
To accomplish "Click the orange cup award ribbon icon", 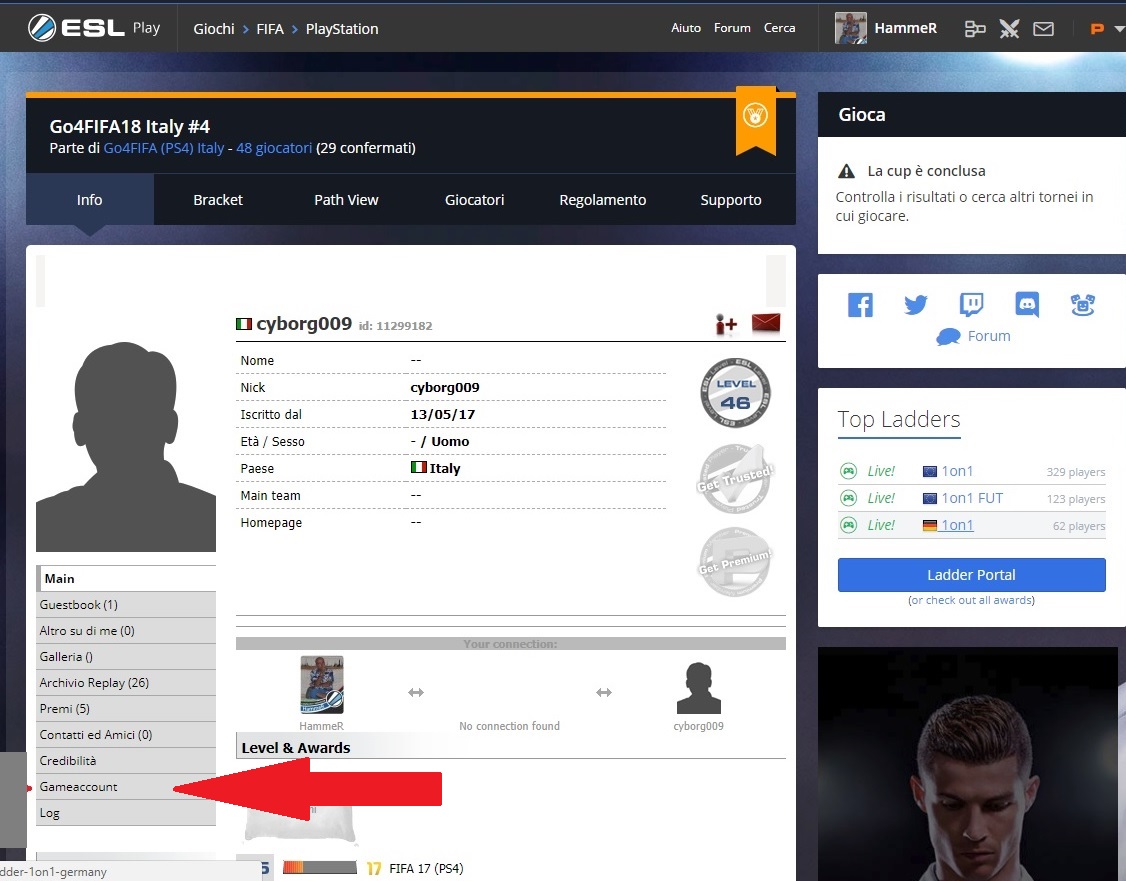I will pos(755,119).
